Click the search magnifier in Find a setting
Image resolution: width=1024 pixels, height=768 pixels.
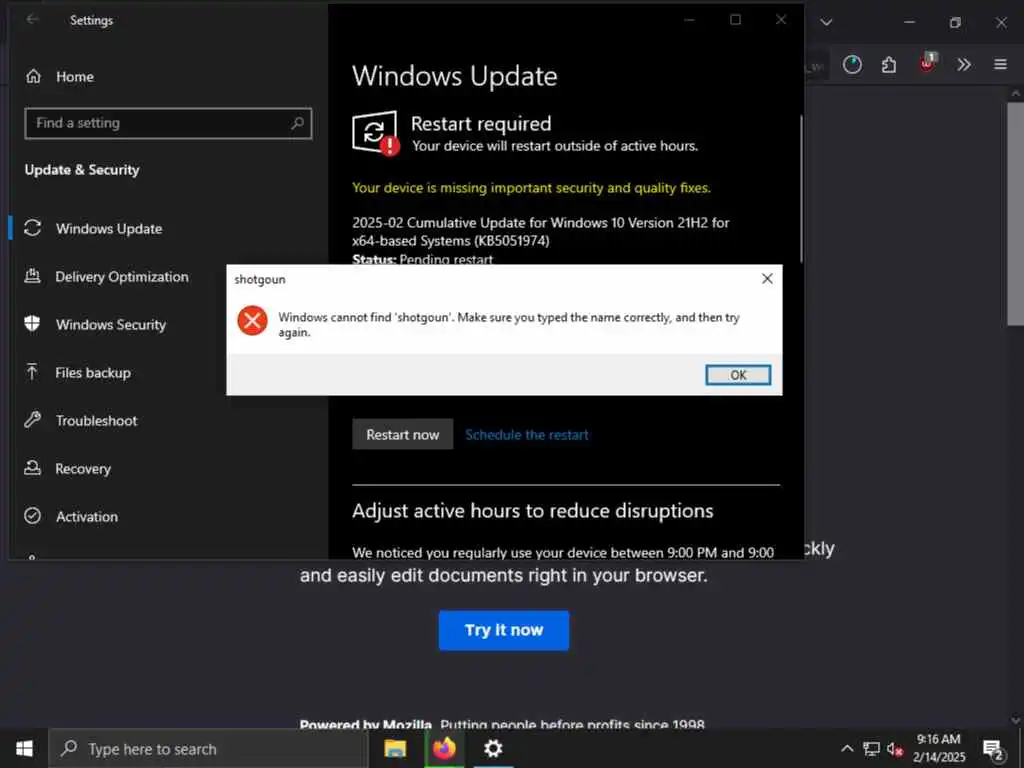297,123
